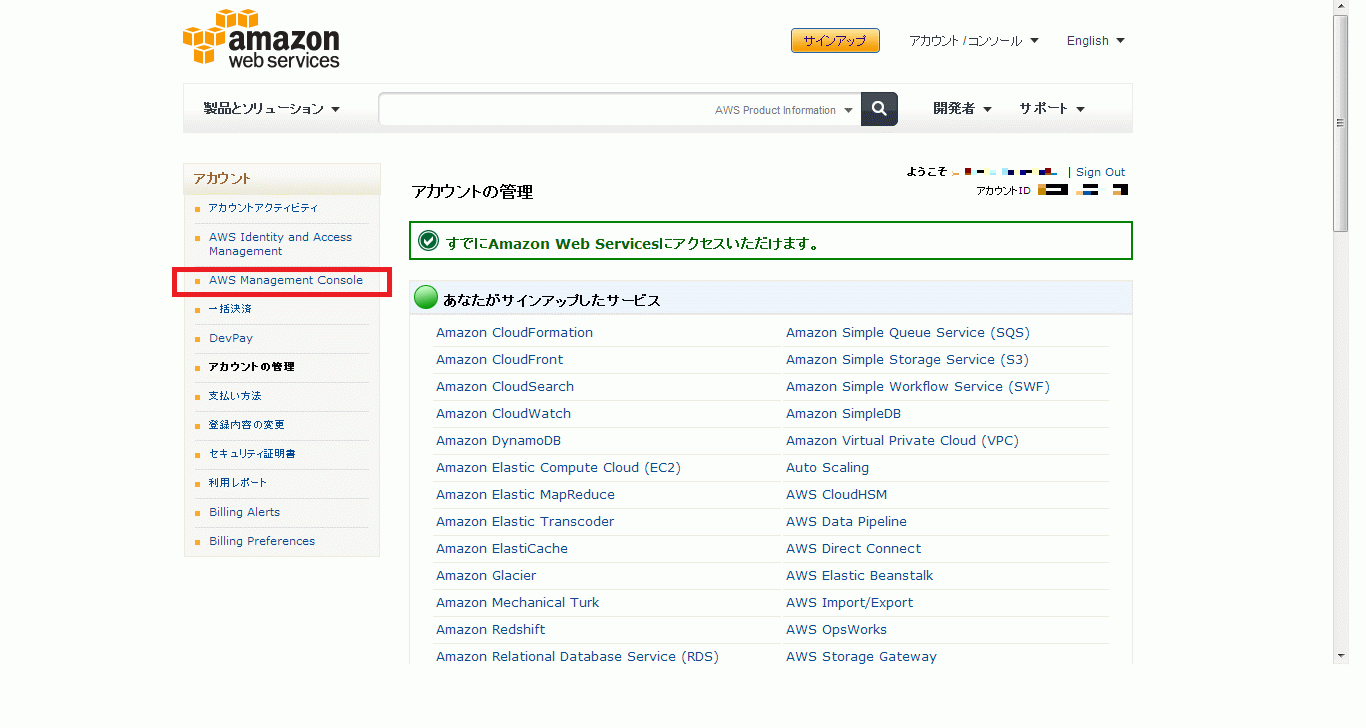Click the green checkmark access icon
This screenshot has width=1366, height=728.
[429, 241]
